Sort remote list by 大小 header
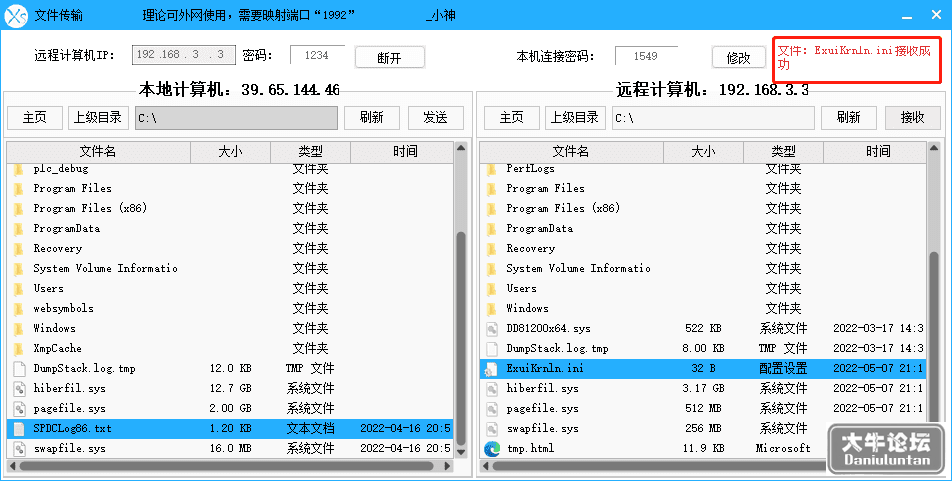Image resolution: width=952 pixels, height=481 pixels. pyautogui.click(x=704, y=152)
